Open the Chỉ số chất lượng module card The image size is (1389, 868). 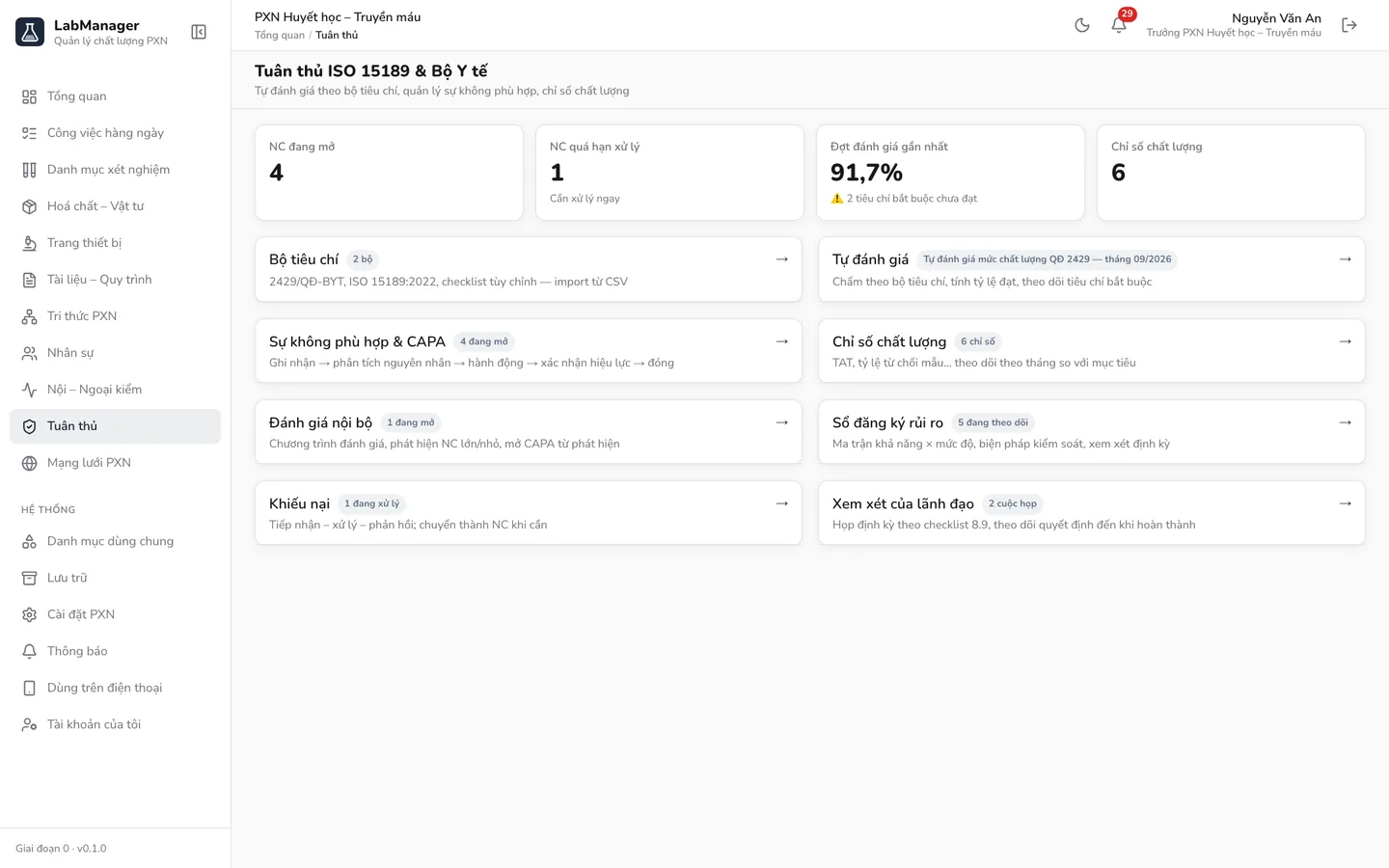1092,351
